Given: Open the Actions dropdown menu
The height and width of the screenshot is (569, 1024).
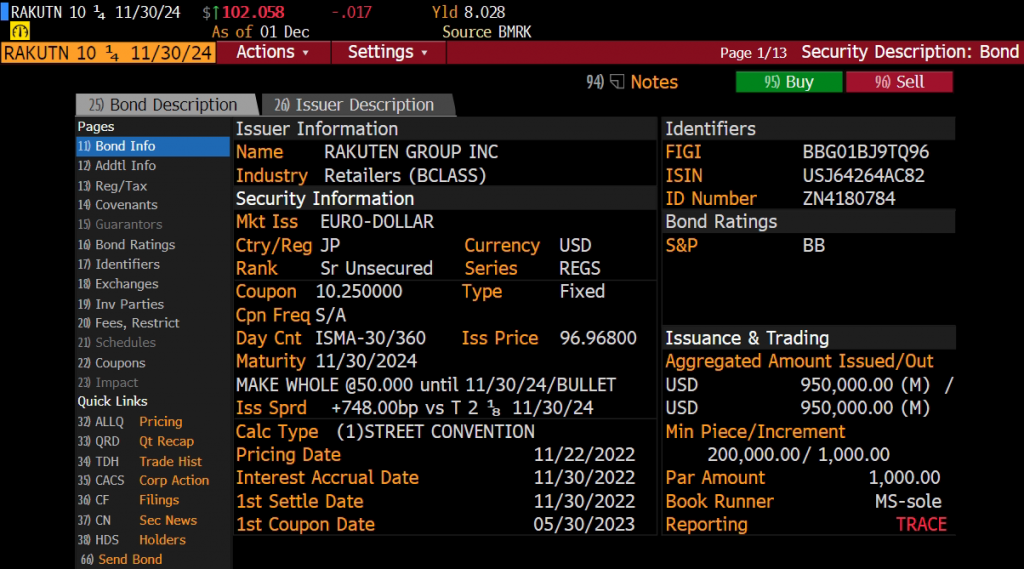Looking at the screenshot, I should pos(273,52).
